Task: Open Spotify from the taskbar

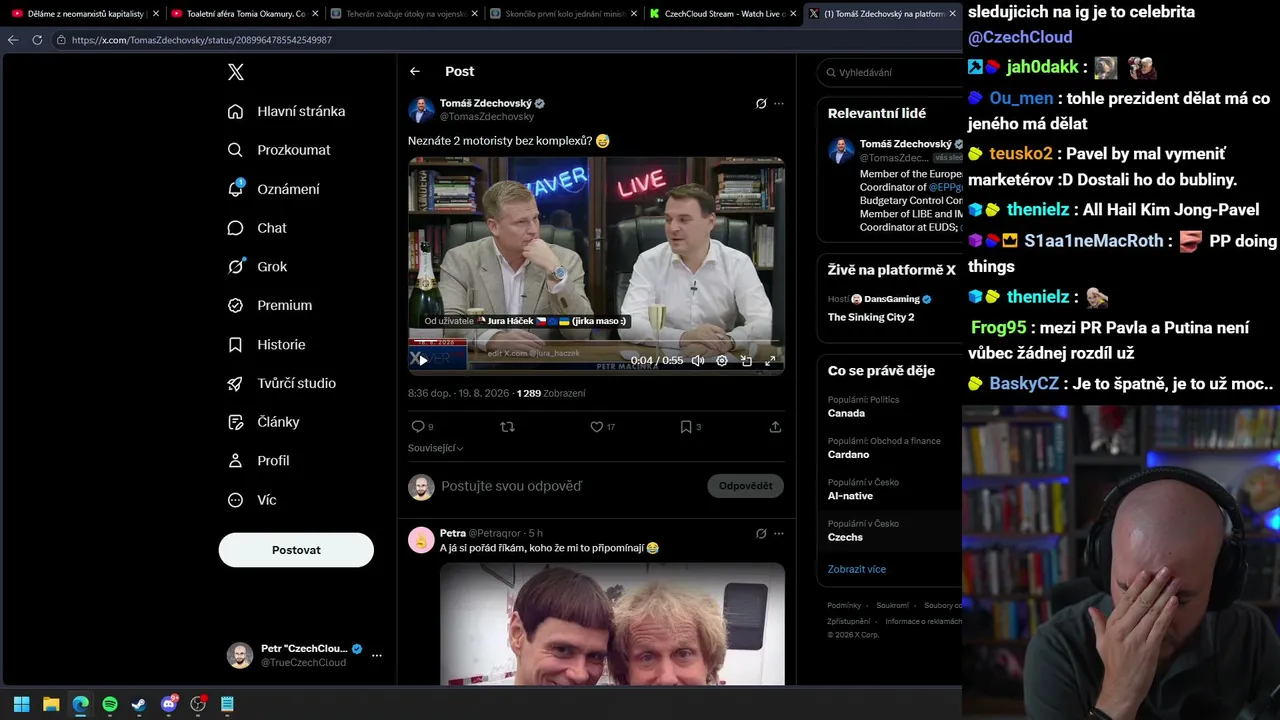Action: 110,704
